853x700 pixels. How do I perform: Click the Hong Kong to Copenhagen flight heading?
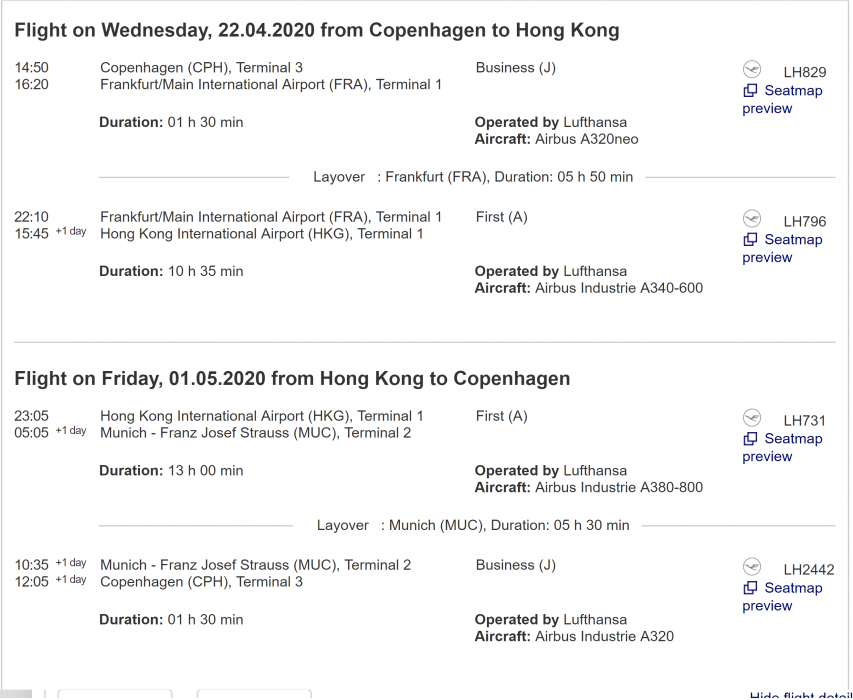point(292,378)
